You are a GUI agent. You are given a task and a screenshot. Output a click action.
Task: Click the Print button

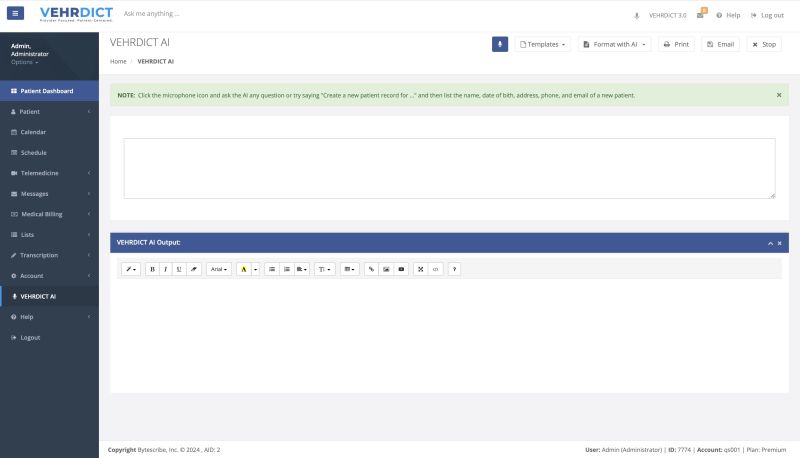[677, 44]
